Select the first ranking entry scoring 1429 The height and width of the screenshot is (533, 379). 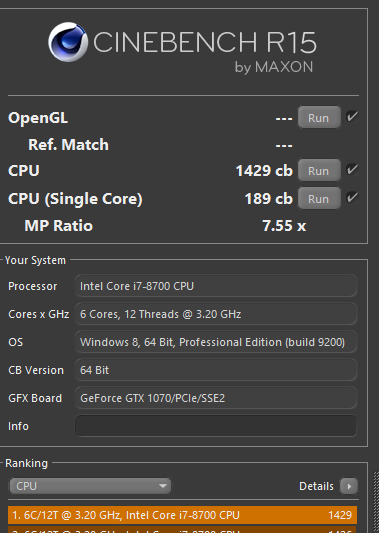183,515
